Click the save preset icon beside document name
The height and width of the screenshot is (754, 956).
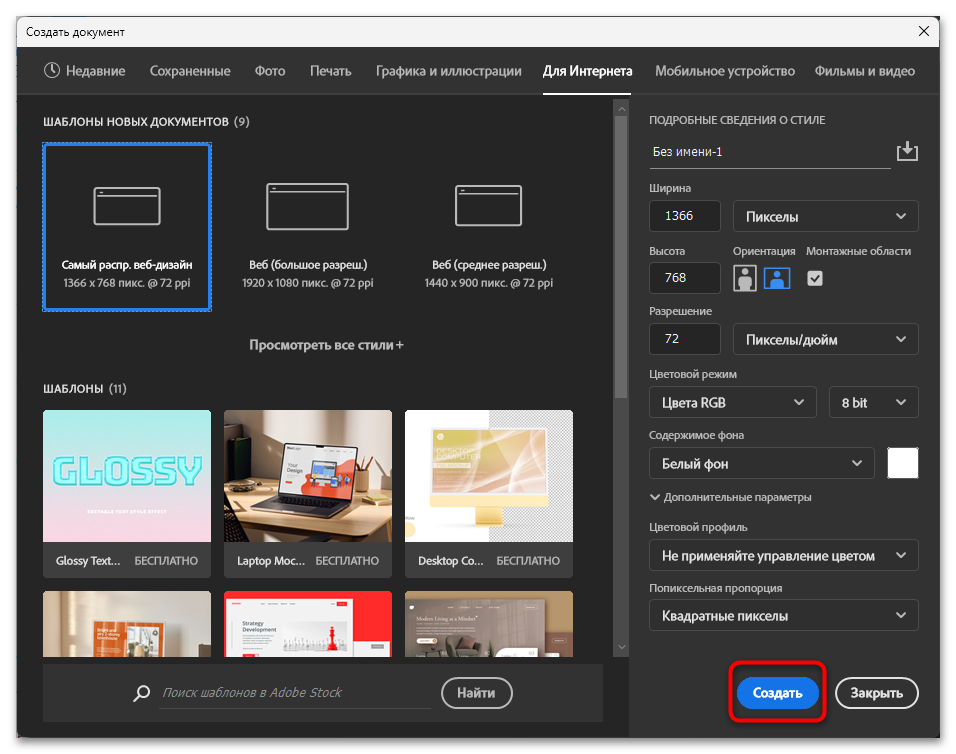[x=907, y=151]
